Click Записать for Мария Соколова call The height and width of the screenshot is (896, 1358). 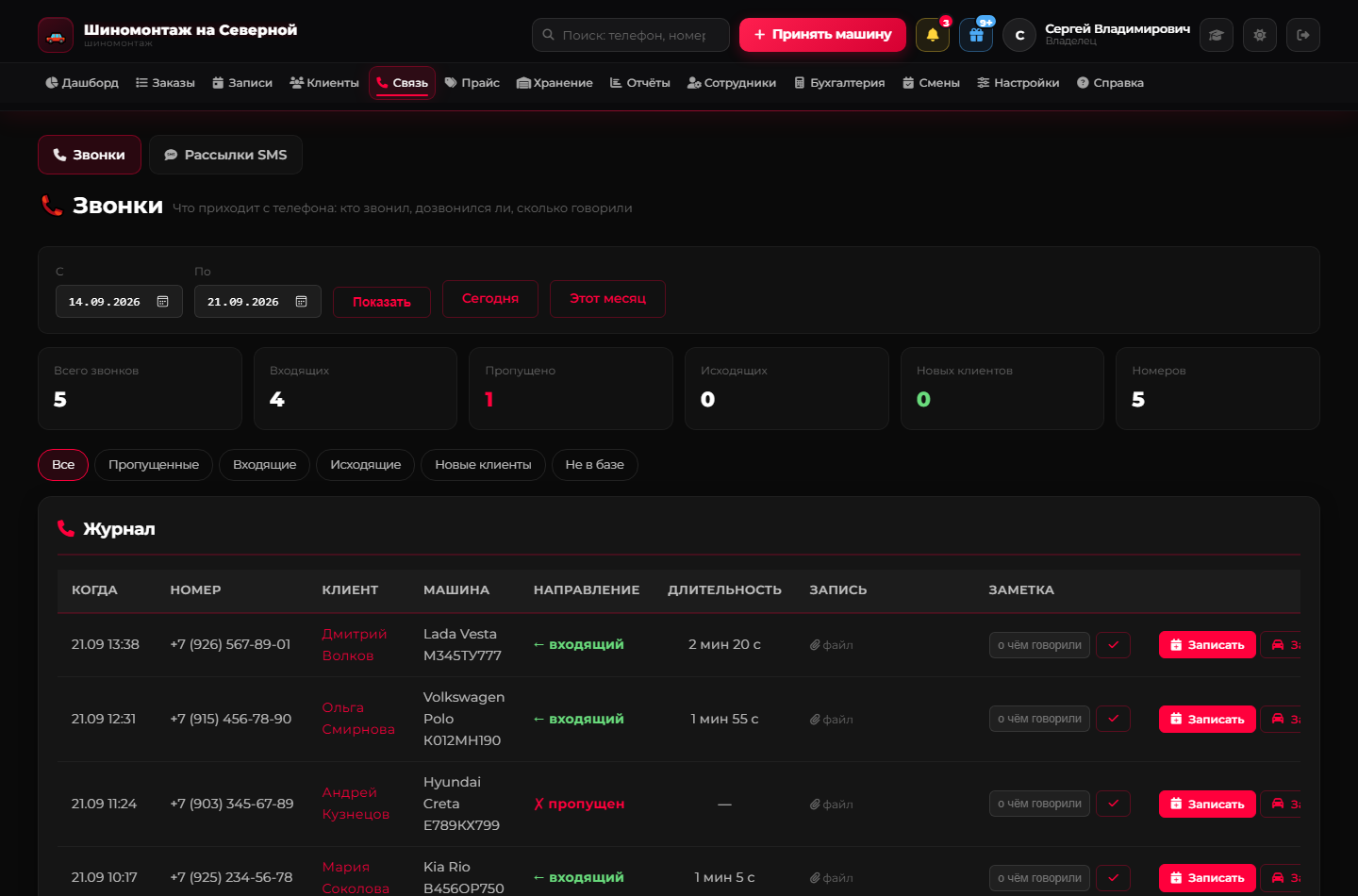point(1207,878)
